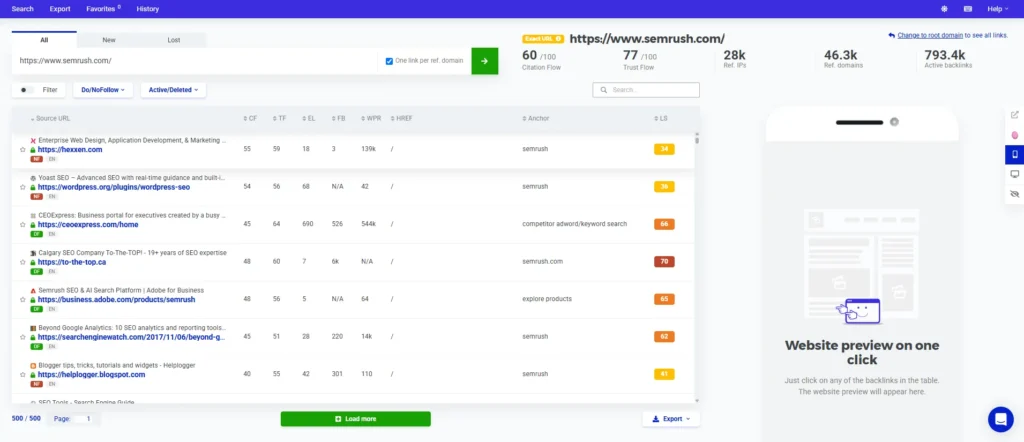Open https://helplogger.blogspot.com link
Image resolution: width=1024 pixels, height=442 pixels.
(x=91, y=375)
